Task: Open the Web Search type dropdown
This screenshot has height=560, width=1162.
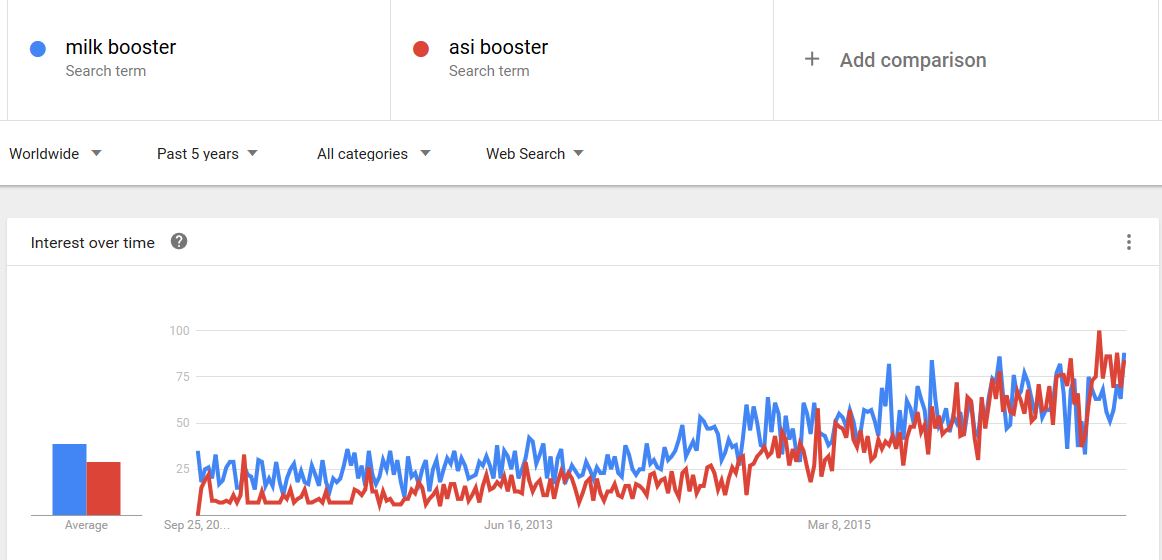Action: coord(535,153)
